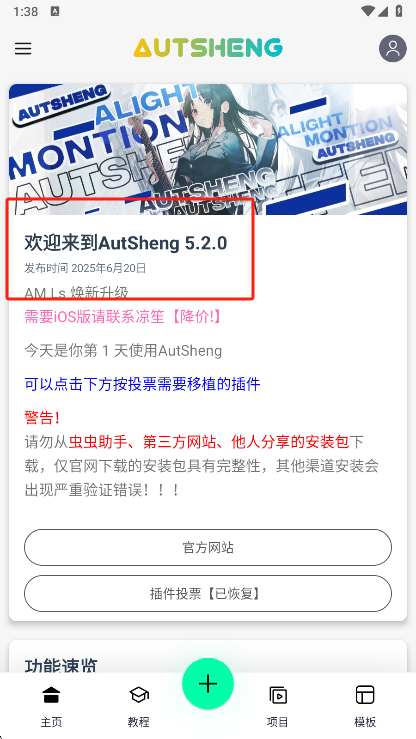Image resolution: width=416 pixels, height=739 pixels.
Task: Tap the 项目 projects icon
Action: (x=277, y=695)
